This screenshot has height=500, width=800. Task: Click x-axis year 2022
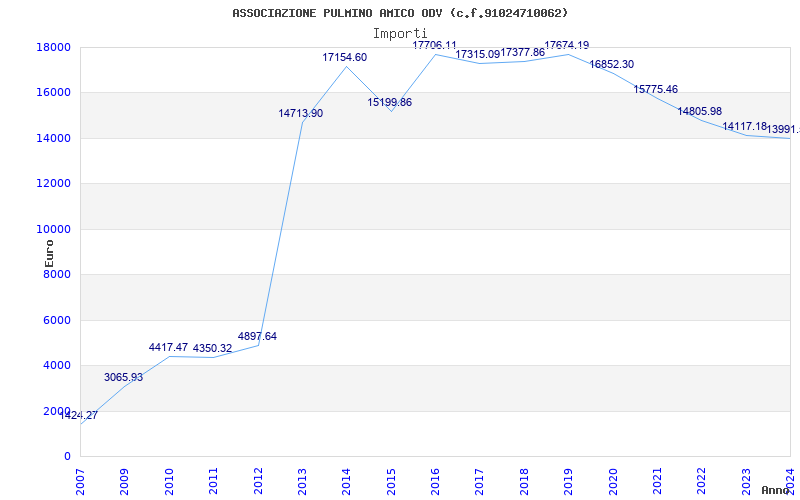[x=702, y=481]
